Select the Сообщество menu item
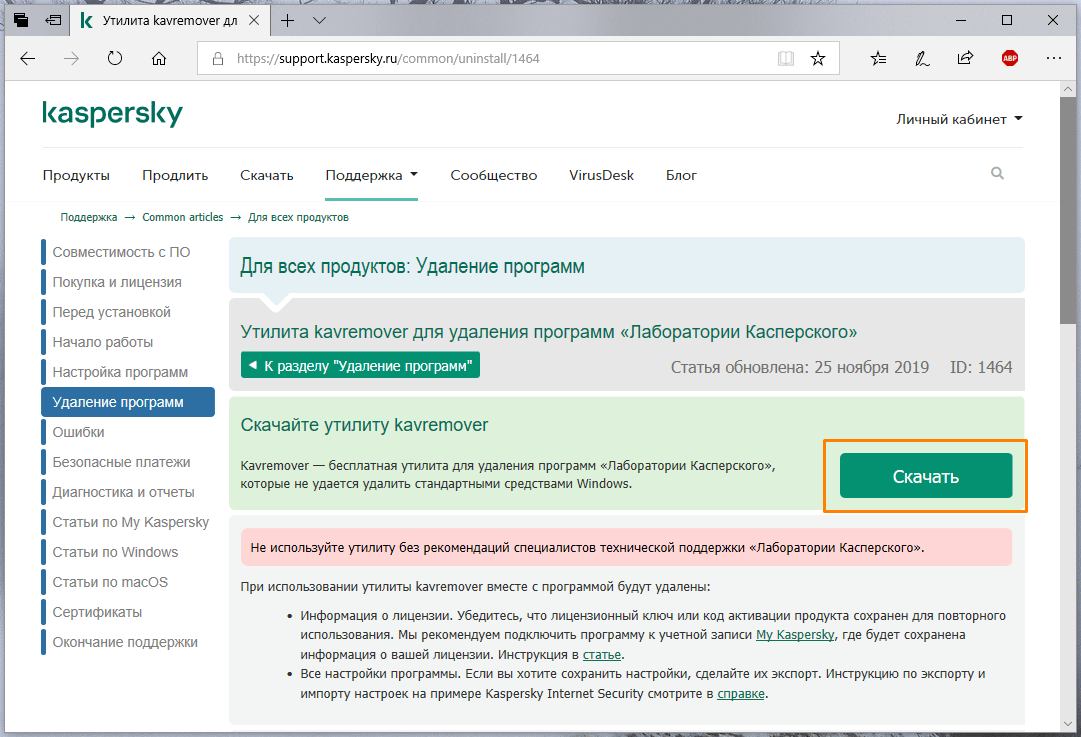1081x737 pixels. (x=493, y=174)
